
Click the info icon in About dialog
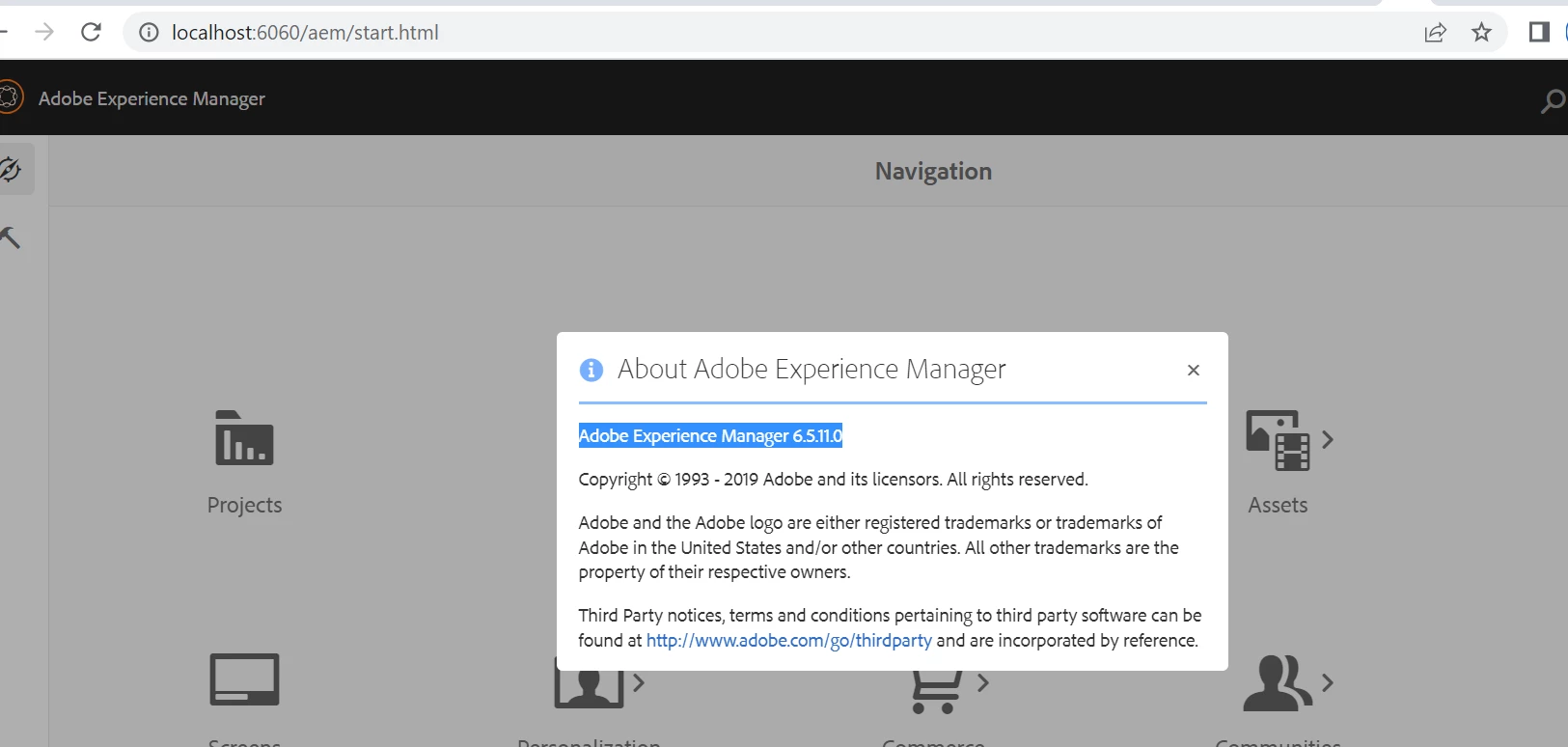(x=591, y=370)
